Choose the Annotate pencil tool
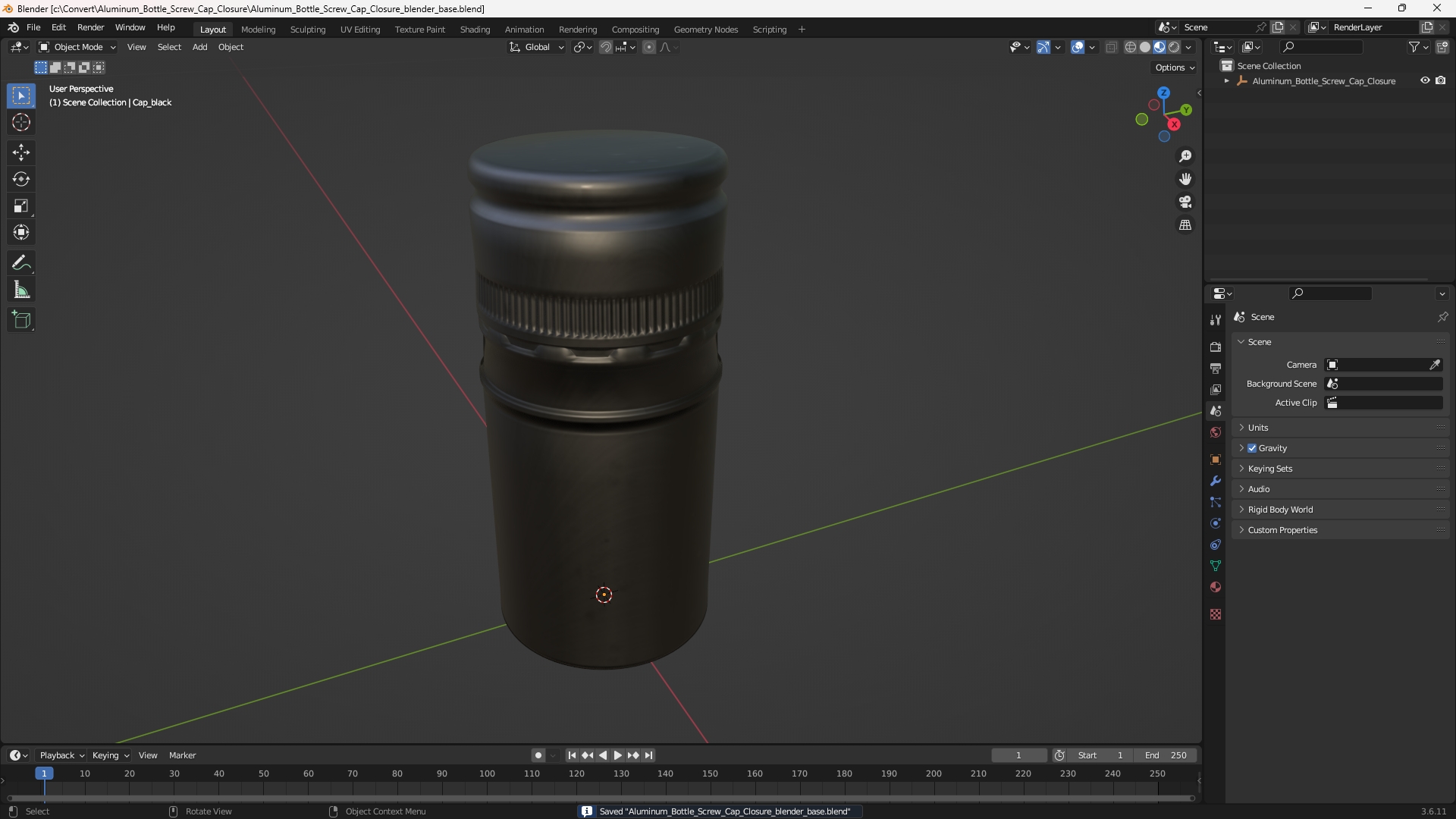The image size is (1456, 819). coord(21,263)
